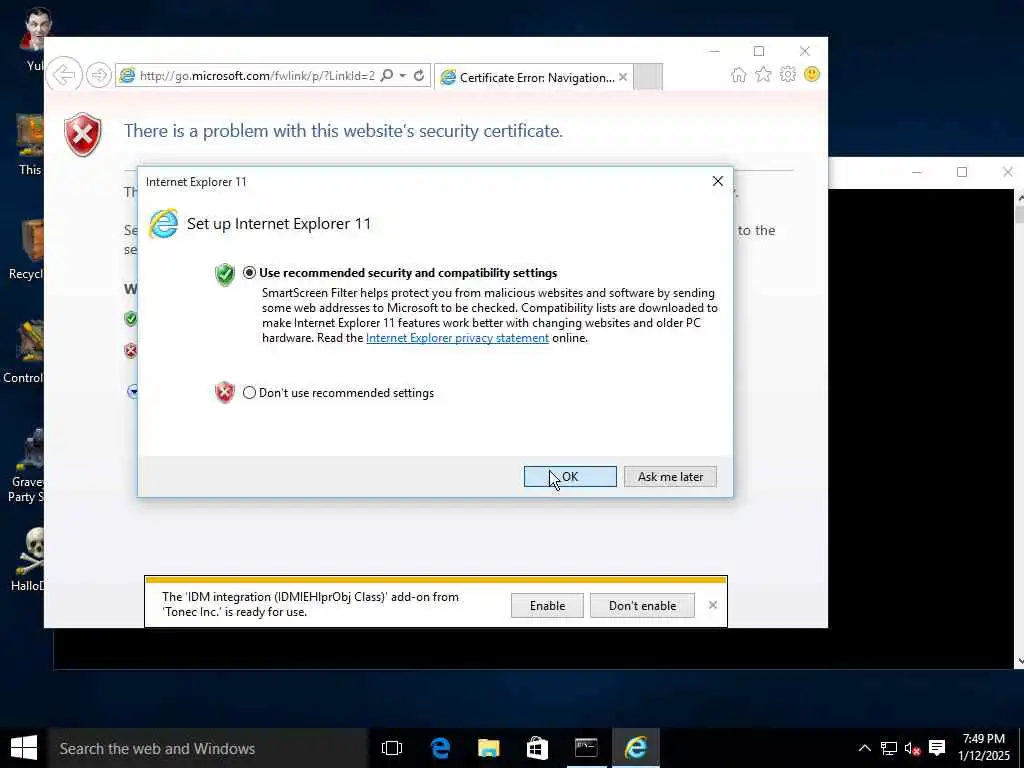Click Internet Explorer taskbar icon
This screenshot has height=768, width=1024.
point(635,748)
